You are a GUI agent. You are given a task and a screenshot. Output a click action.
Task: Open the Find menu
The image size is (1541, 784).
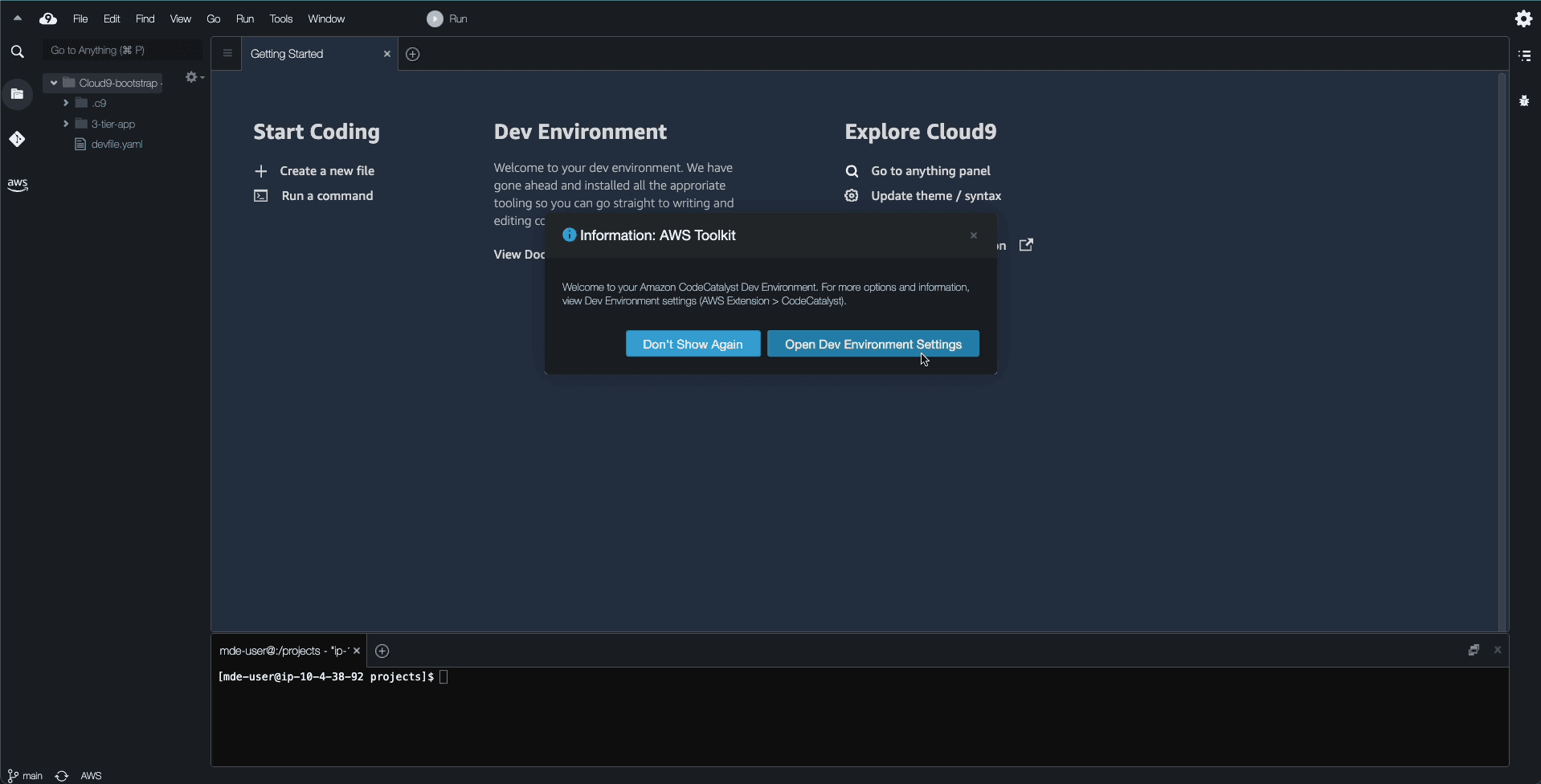click(x=145, y=18)
